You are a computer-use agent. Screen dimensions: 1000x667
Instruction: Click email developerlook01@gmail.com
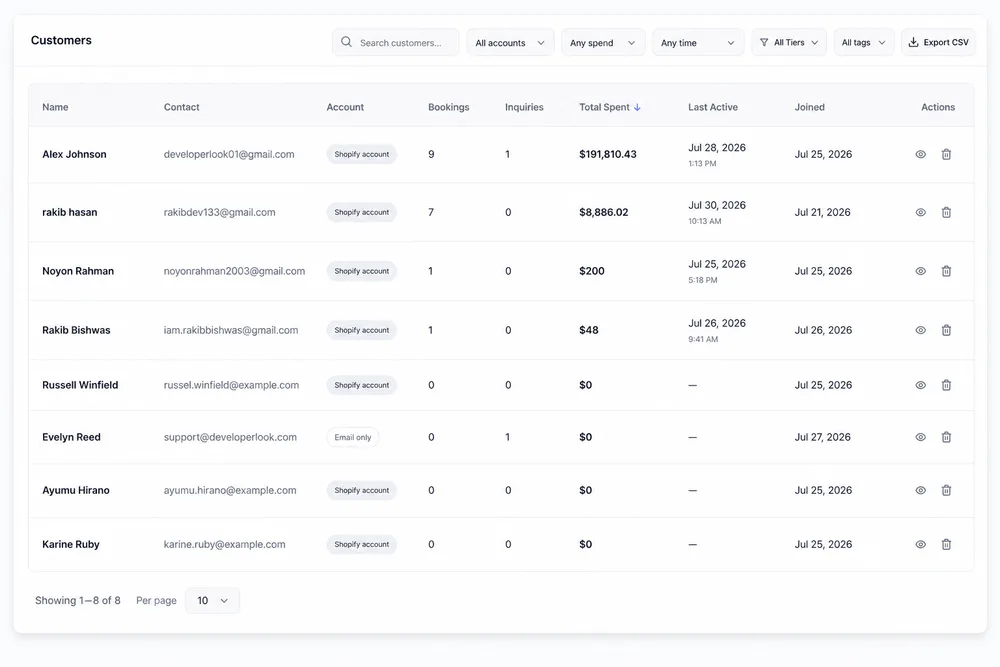[x=229, y=154]
